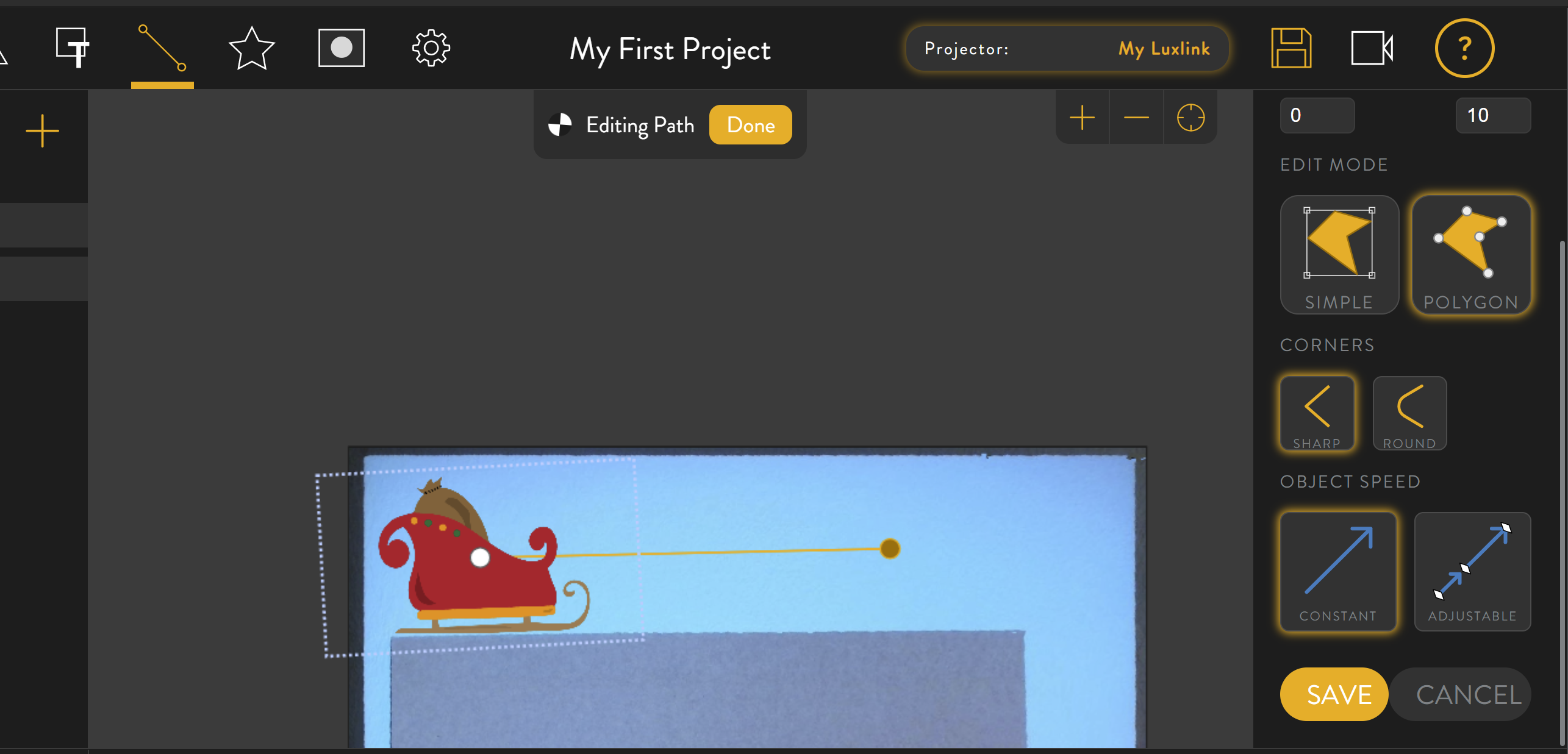Switch edit mode to Simple

(1339, 255)
